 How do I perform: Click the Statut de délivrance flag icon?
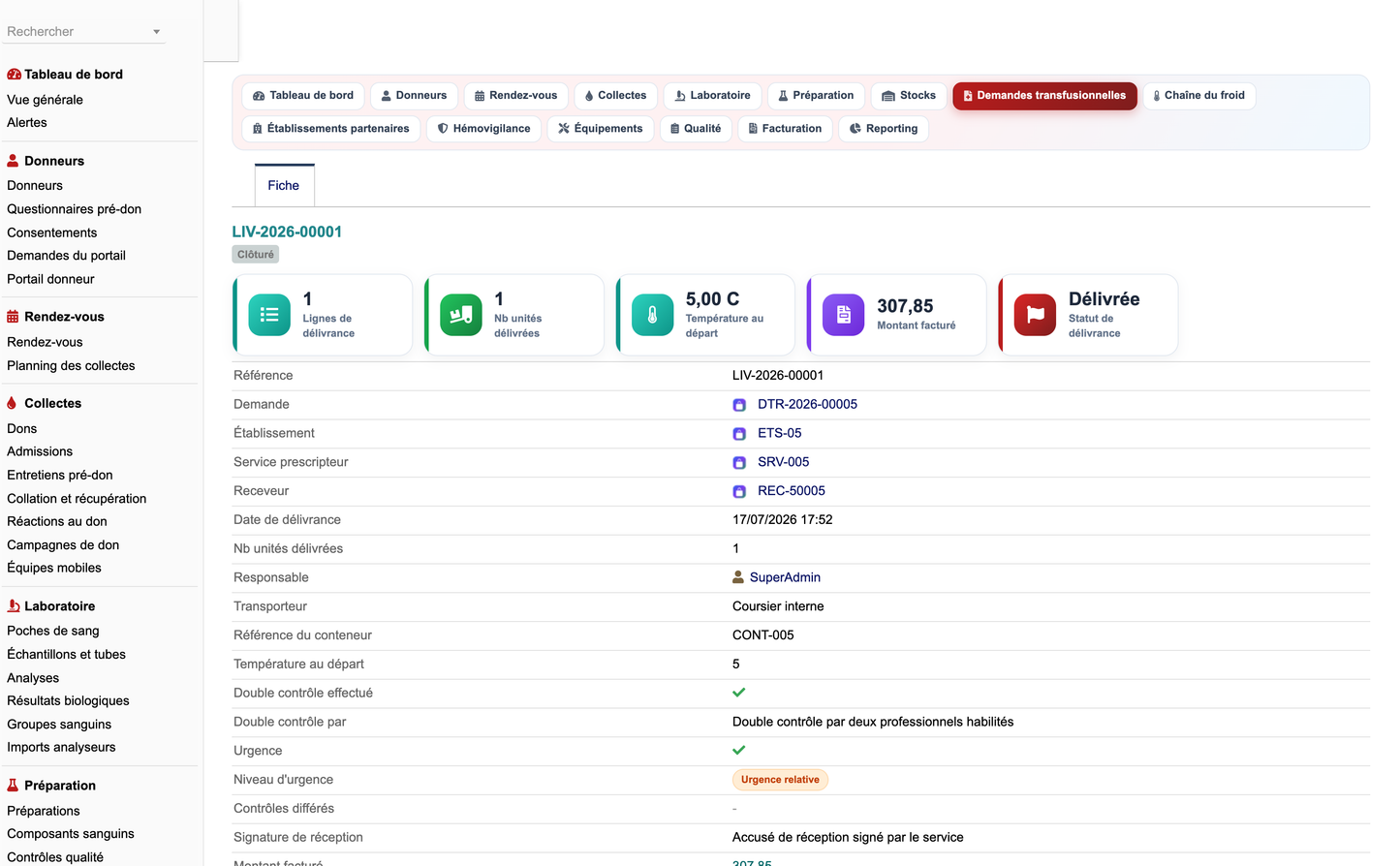[x=1036, y=315]
